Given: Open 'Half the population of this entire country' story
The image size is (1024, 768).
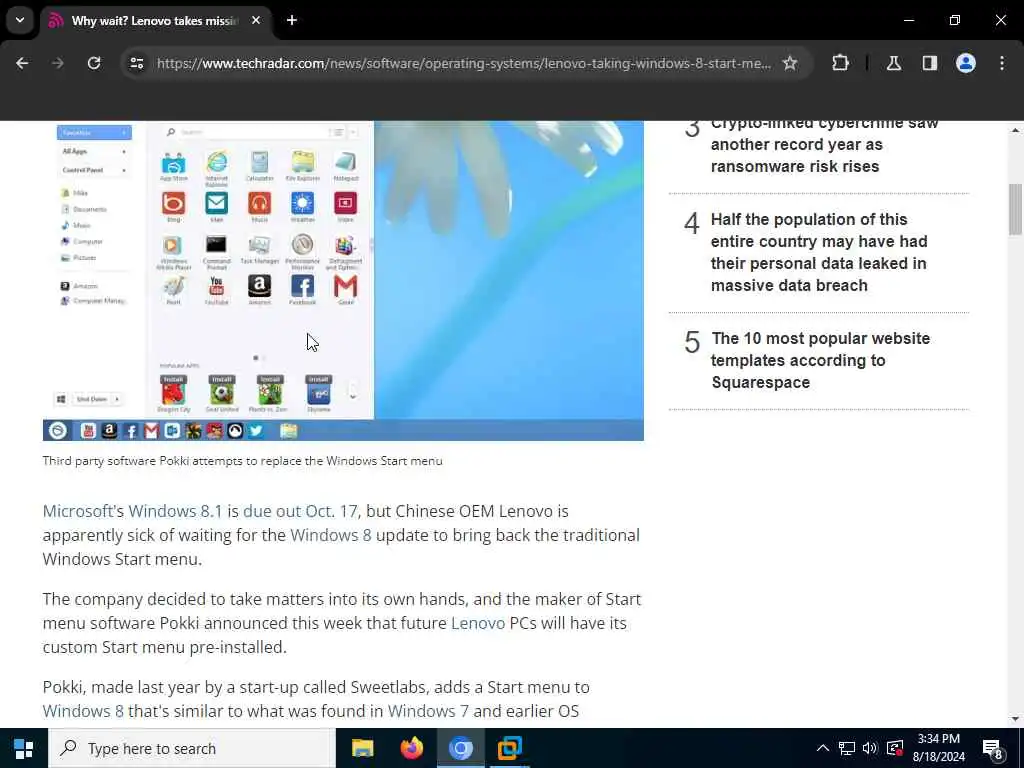Looking at the screenshot, I should [819, 252].
